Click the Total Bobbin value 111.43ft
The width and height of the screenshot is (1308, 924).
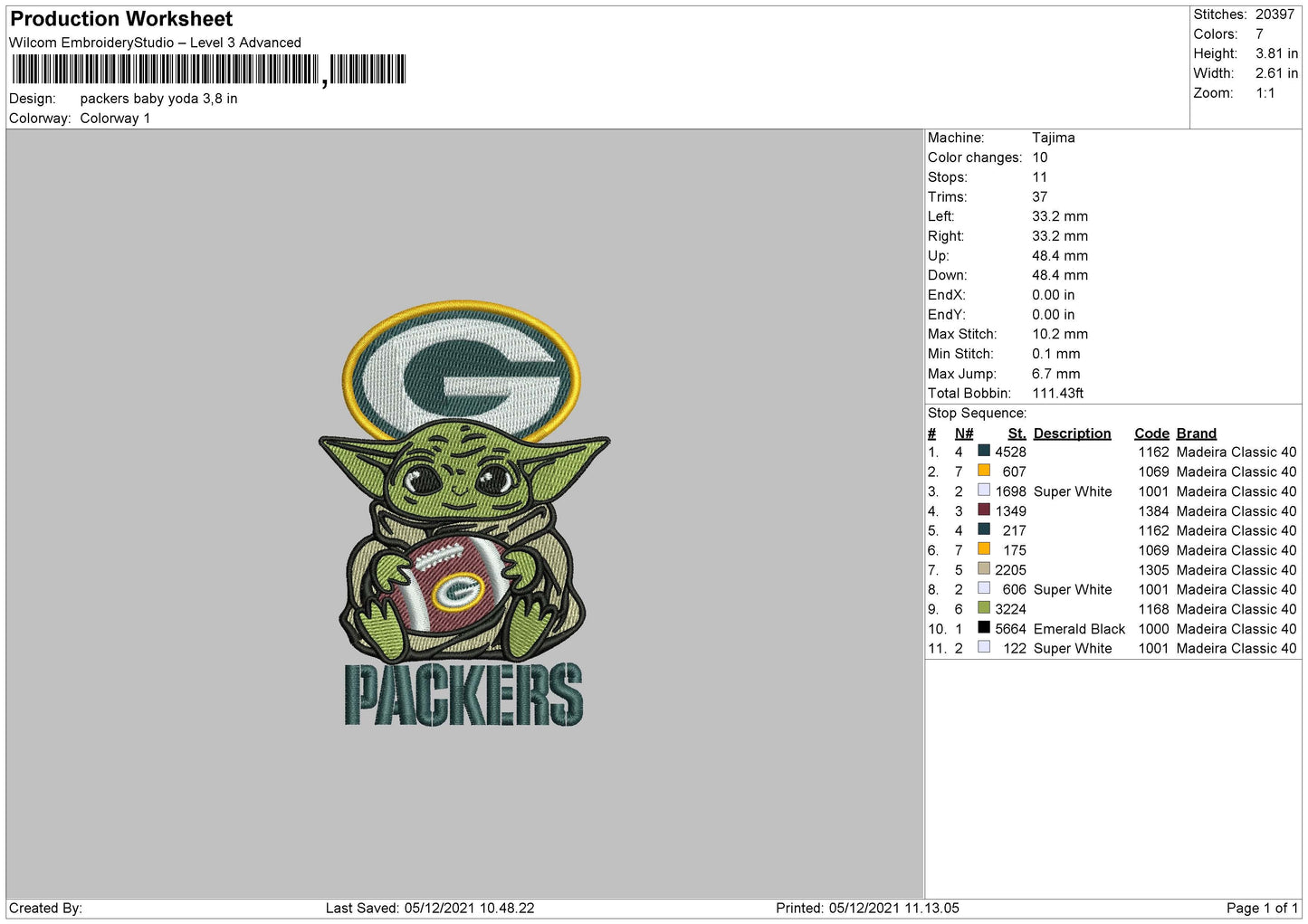pos(1057,394)
